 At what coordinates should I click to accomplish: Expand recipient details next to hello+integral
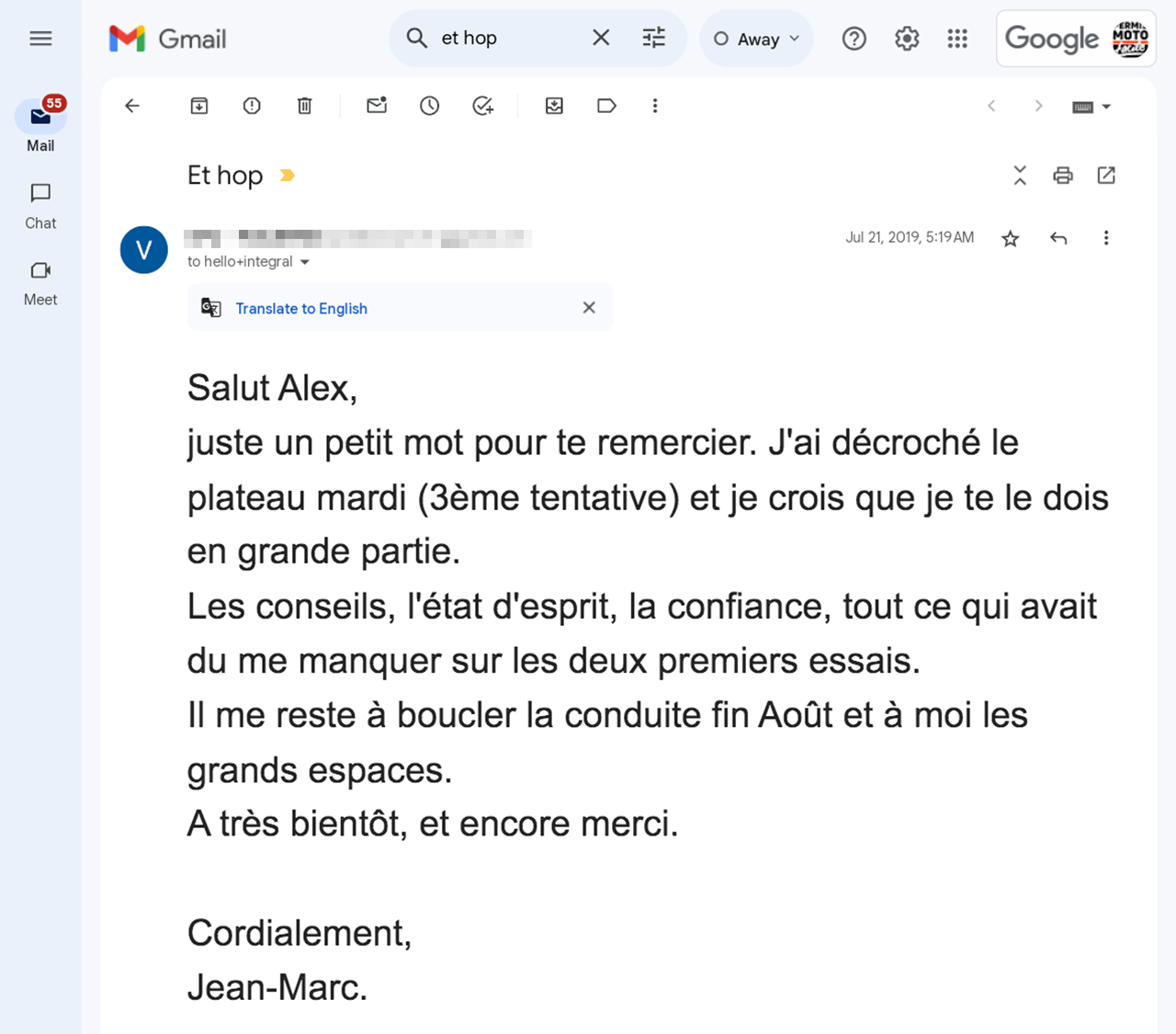click(305, 263)
